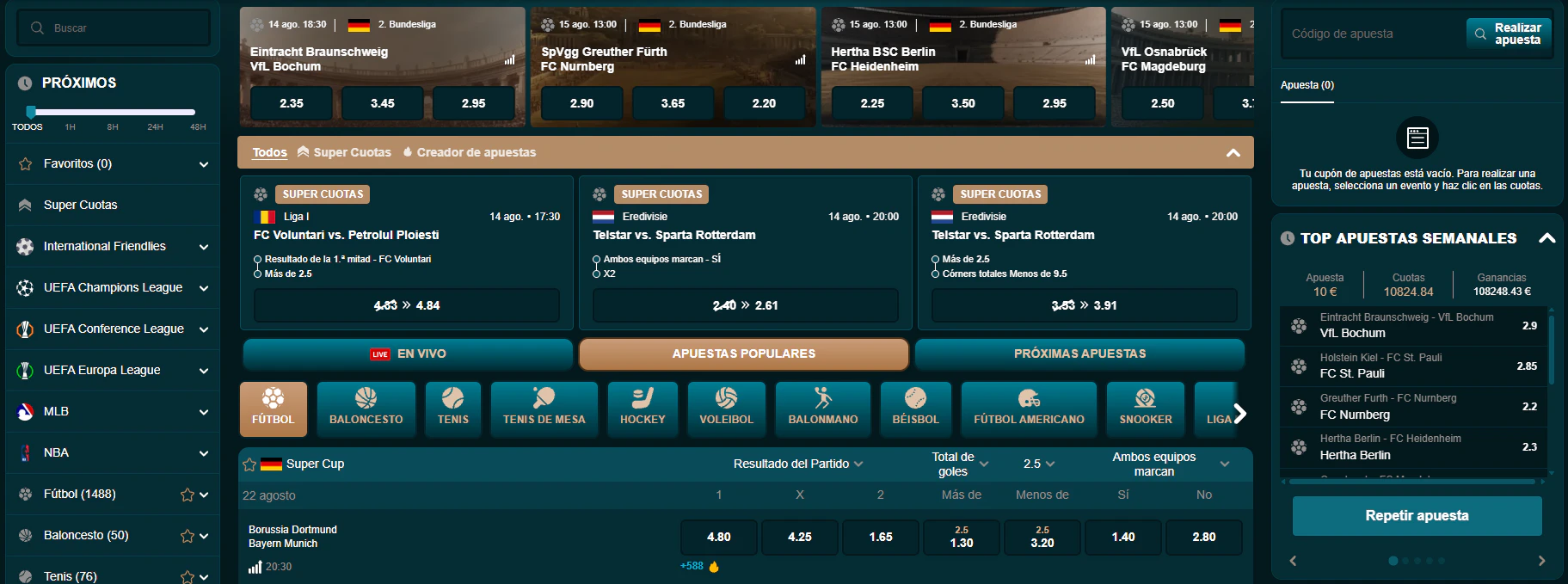Set time filter to 8H
Image resolution: width=1568 pixels, height=584 pixels.
pos(113,126)
